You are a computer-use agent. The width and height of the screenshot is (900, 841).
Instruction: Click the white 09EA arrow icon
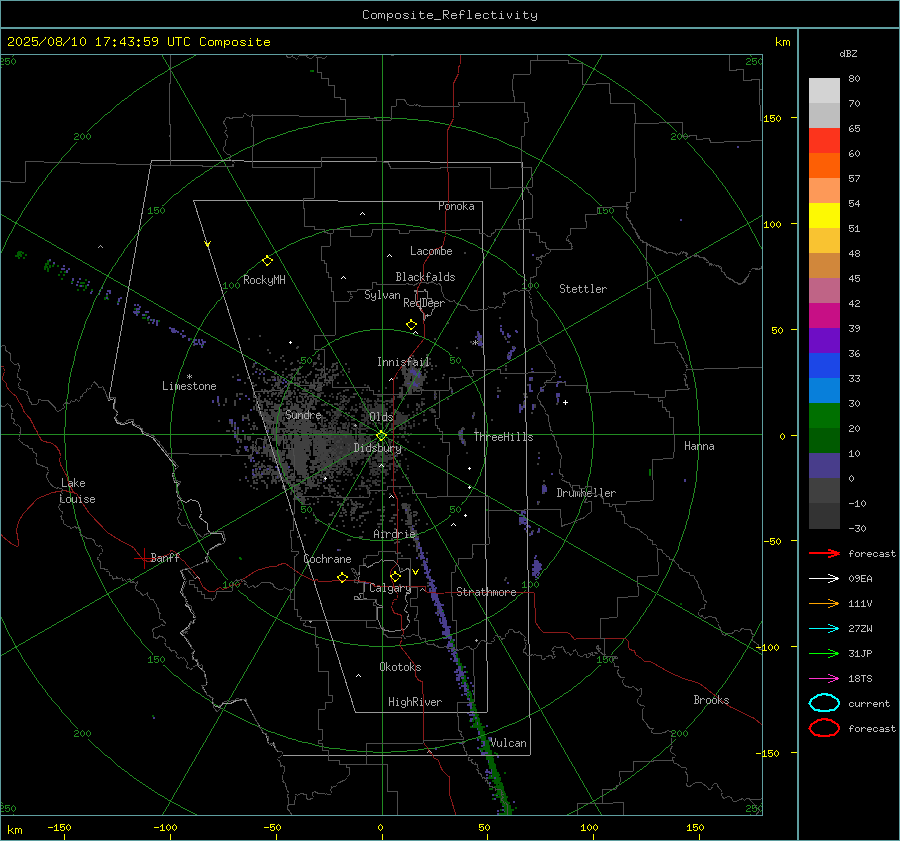pos(824,579)
